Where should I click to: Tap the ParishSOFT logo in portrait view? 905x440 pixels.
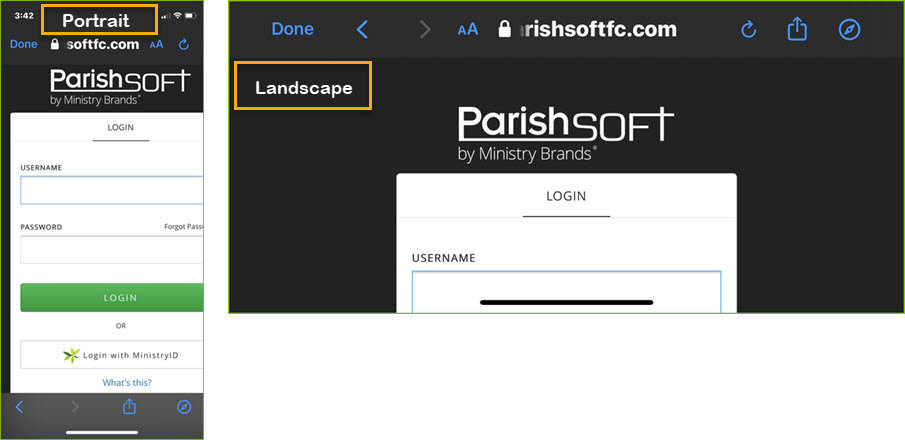120,87
